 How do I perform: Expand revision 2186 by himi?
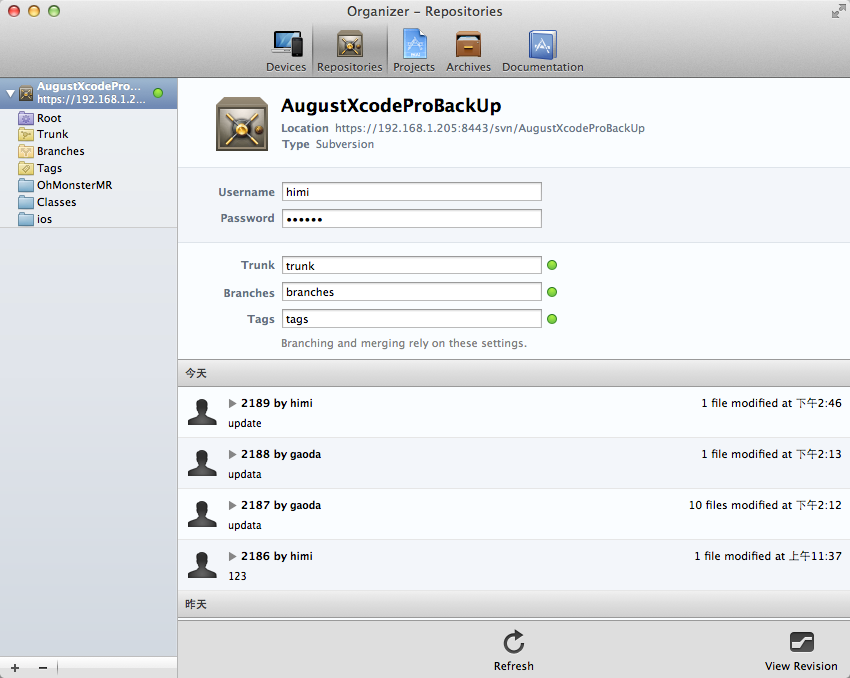pos(233,556)
